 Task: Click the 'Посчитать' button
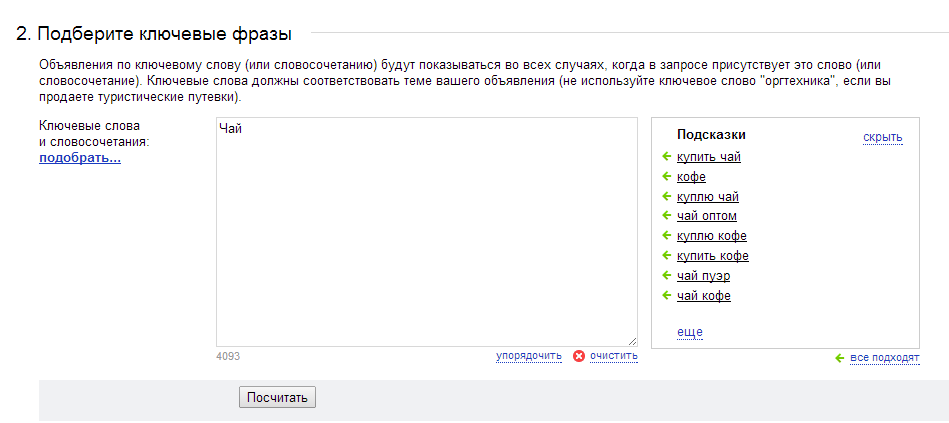(277, 398)
